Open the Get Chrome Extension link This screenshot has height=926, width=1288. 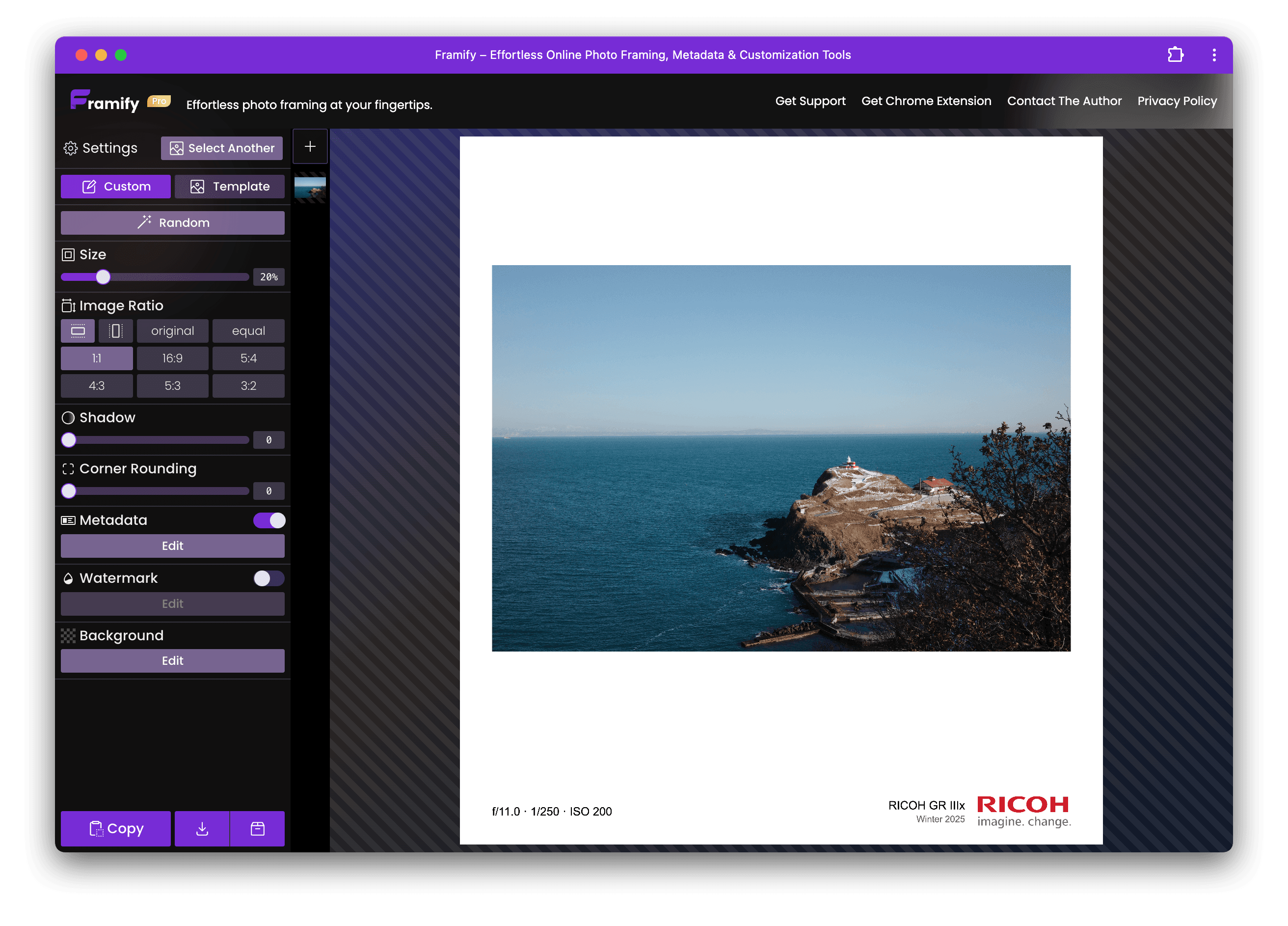coord(926,101)
